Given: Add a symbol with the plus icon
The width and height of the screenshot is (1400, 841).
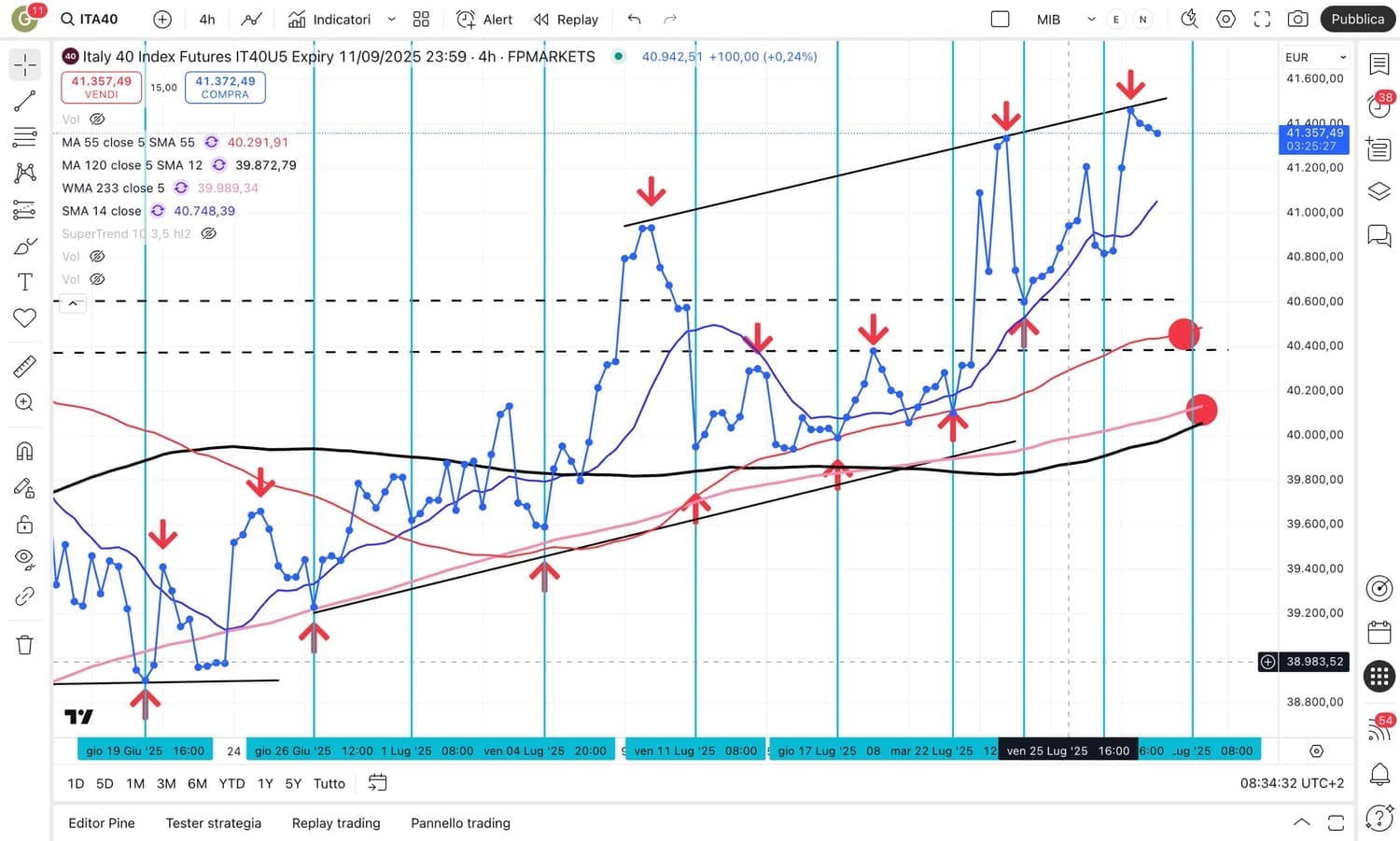Looking at the screenshot, I should (162, 19).
